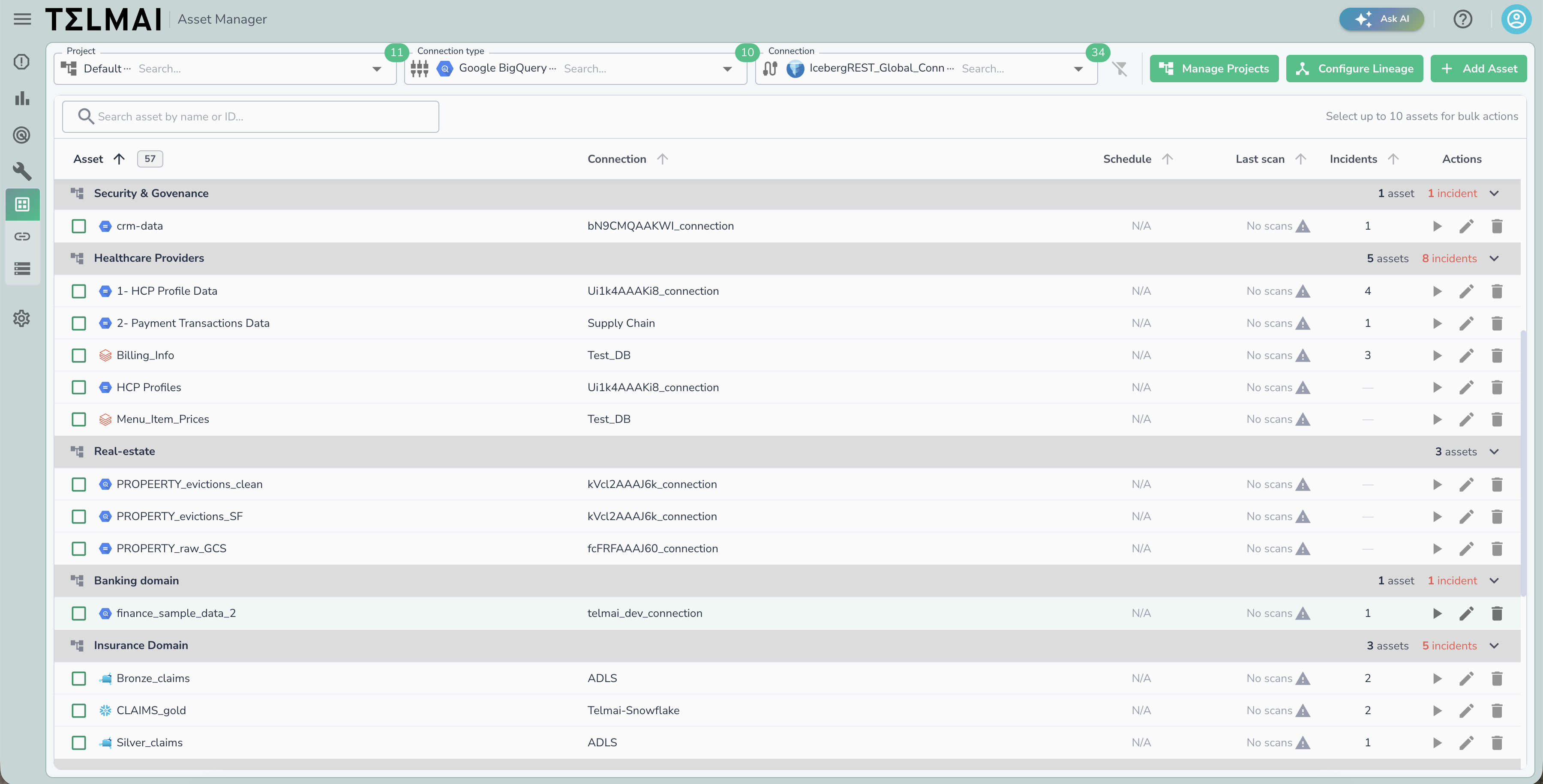Screen dimensions: 1543x784
Task: Sort by the Asset column arrow
Action: click(x=119, y=159)
